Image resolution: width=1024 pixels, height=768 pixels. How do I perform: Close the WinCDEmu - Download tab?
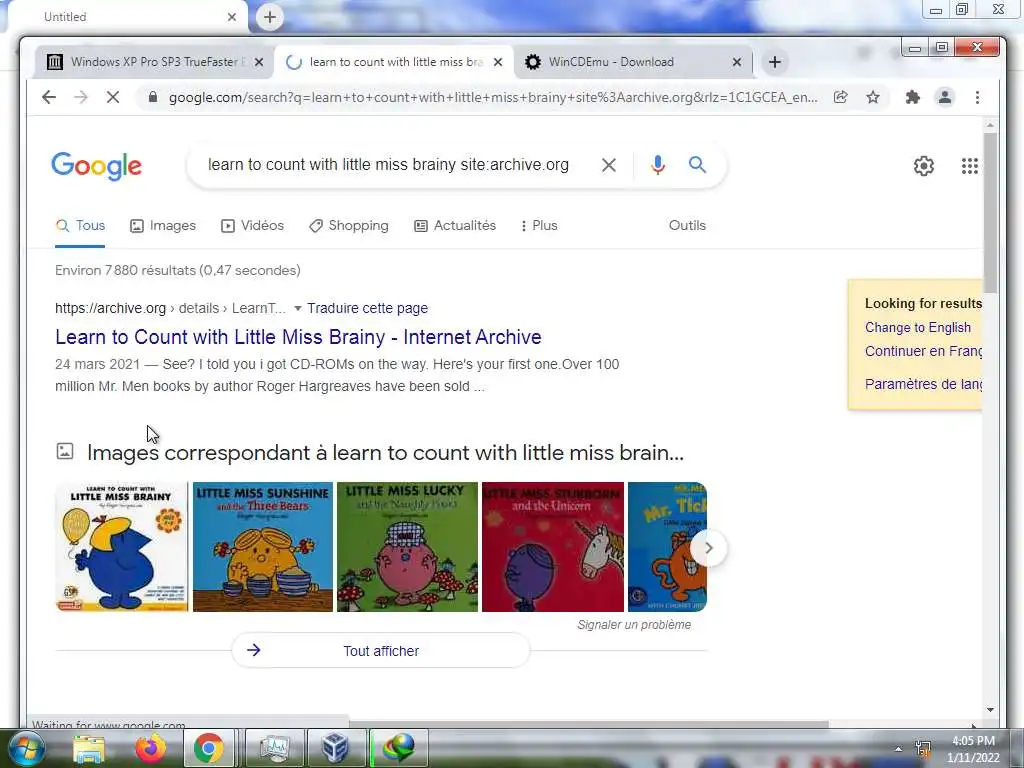(x=737, y=62)
